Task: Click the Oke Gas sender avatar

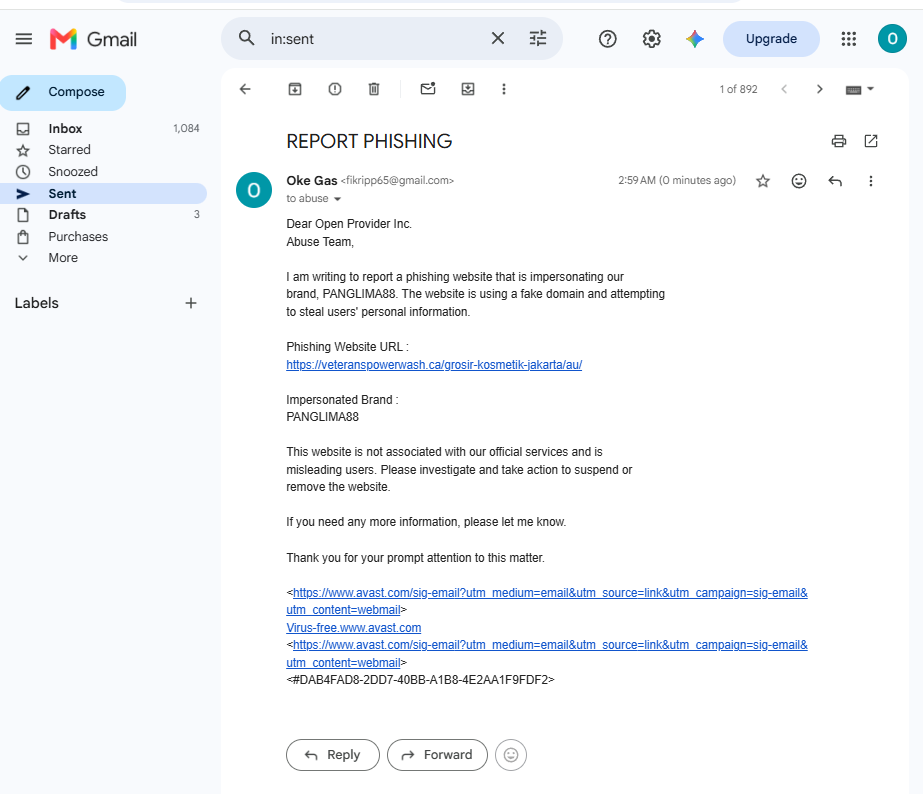Action: tap(254, 190)
